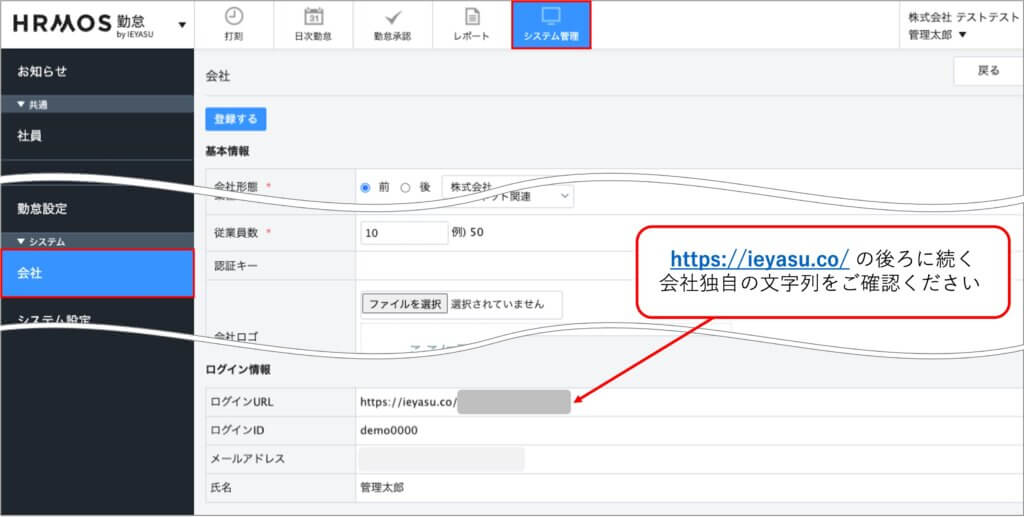The width and height of the screenshot is (1024, 517).
Task: Collapse the システム sidebar section
Action: (x=24, y=242)
